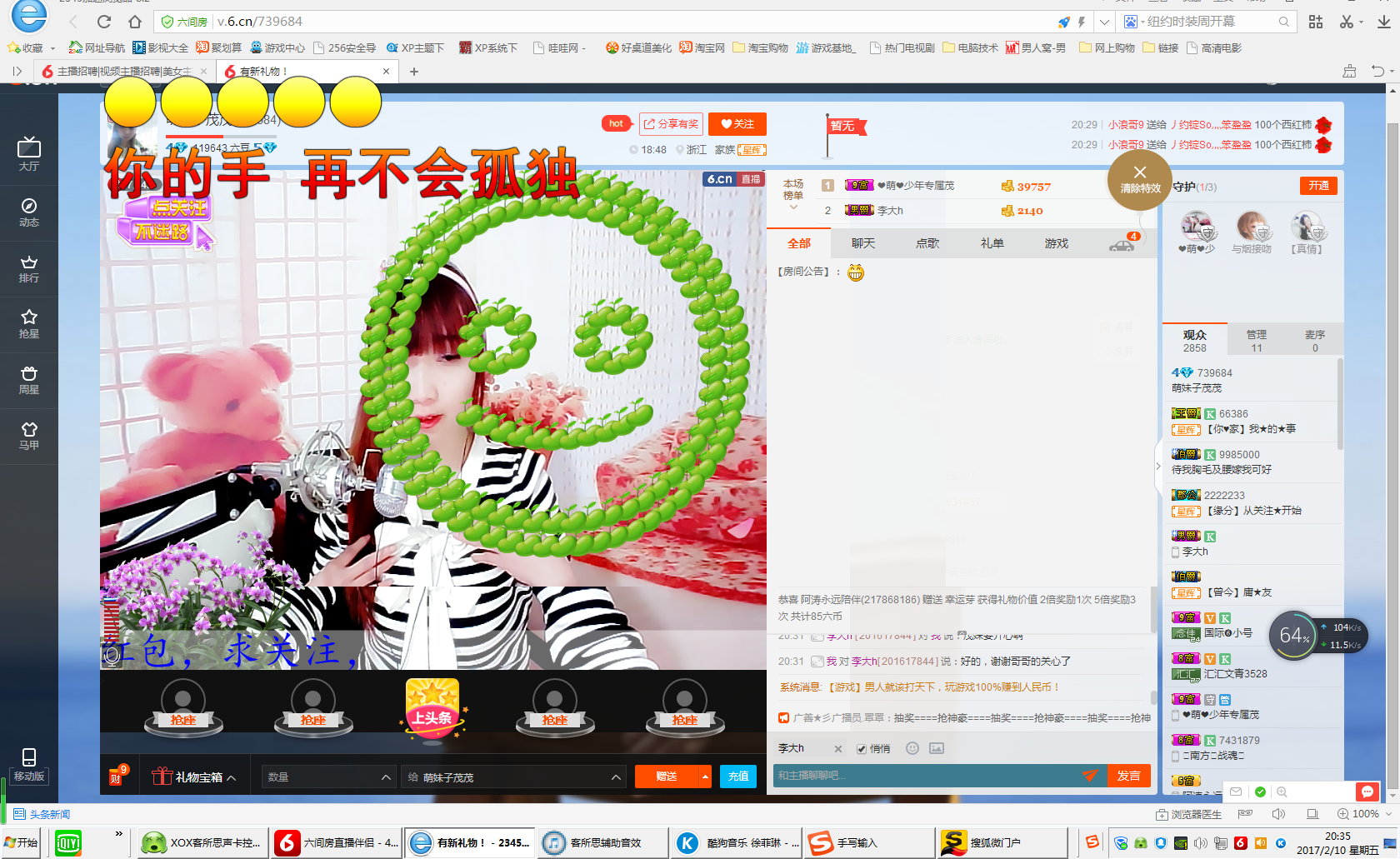Switch to the 聊天 tab

click(x=863, y=243)
